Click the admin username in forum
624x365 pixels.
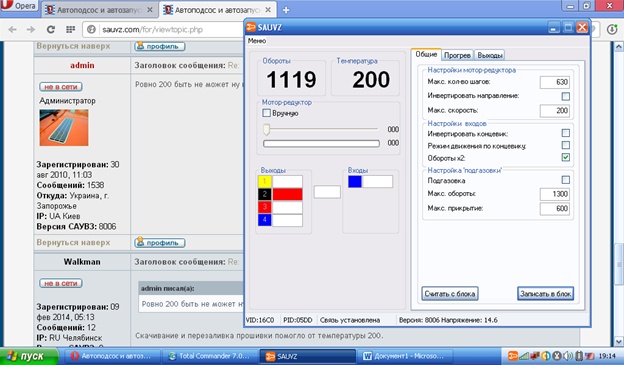coord(82,65)
